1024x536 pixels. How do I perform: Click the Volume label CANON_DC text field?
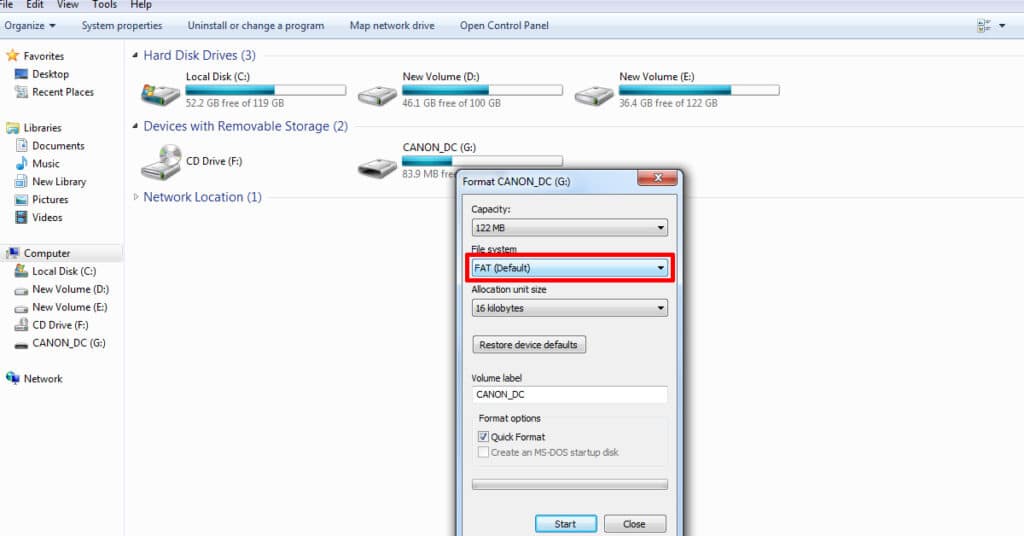569,394
